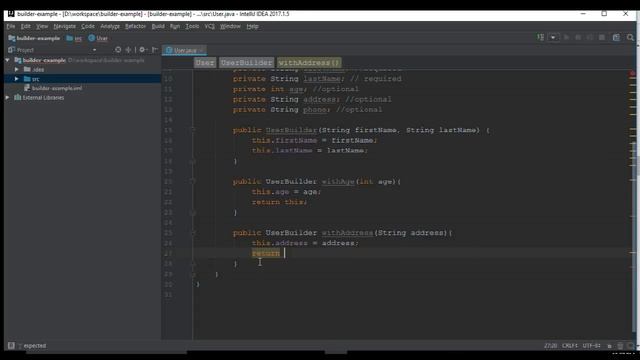
Task: Open the run configuration dropdown
Action: click(x=553, y=38)
